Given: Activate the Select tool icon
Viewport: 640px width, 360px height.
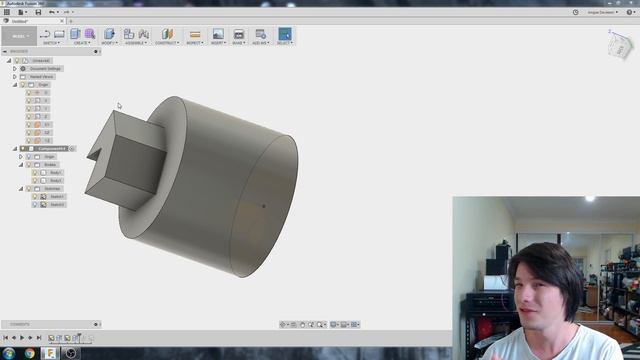Looking at the screenshot, I should tap(285, 34).
